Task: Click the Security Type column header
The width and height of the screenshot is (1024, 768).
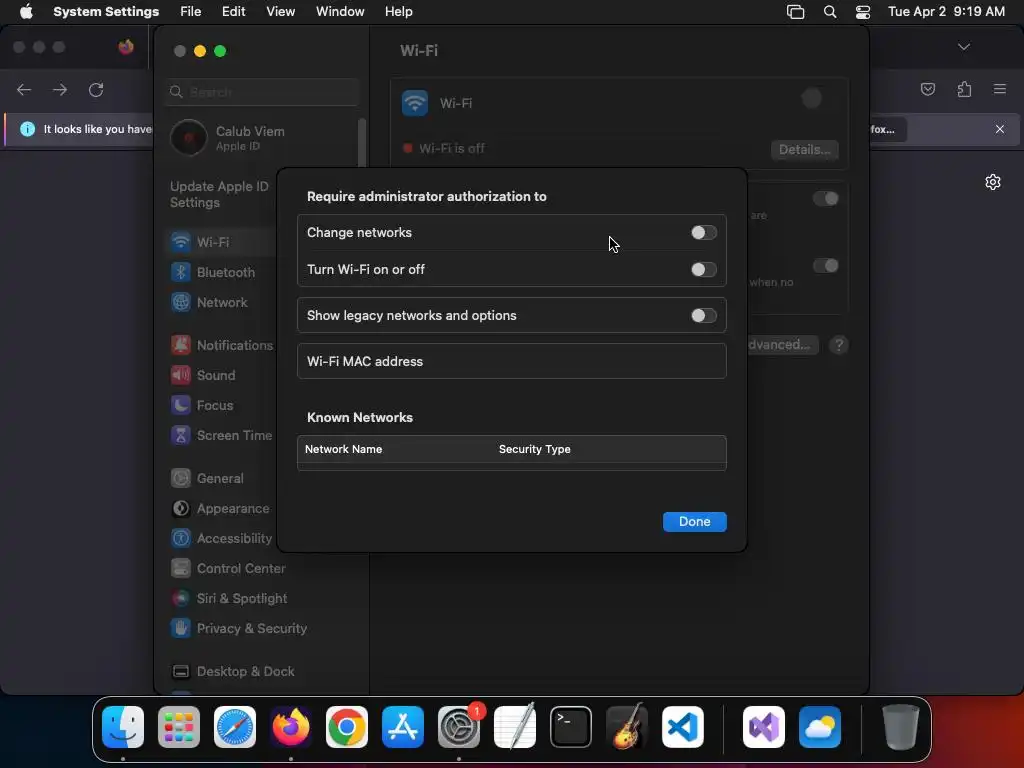Action: [x=534, y=449]
